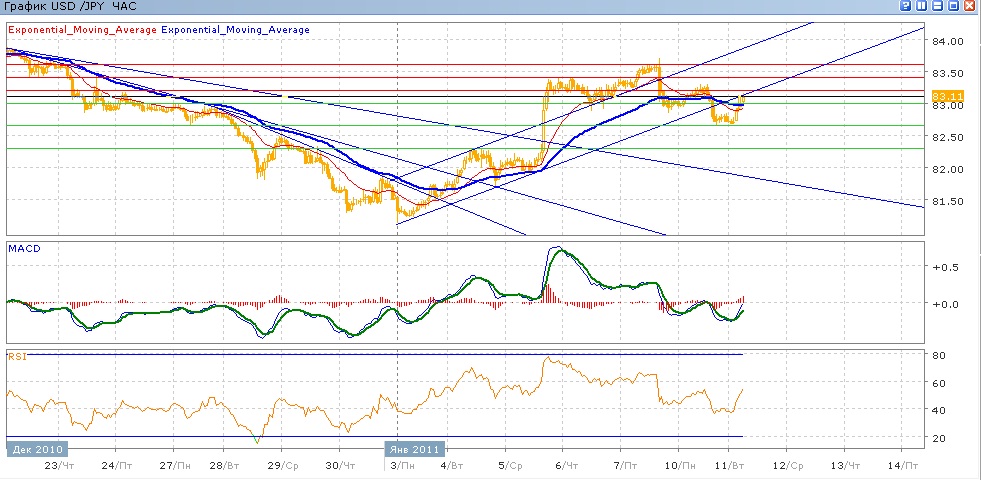Click the +0.5 MACD axis label
Screen dimensions: 981x480
pyautogui.click(x=946, y=267)
